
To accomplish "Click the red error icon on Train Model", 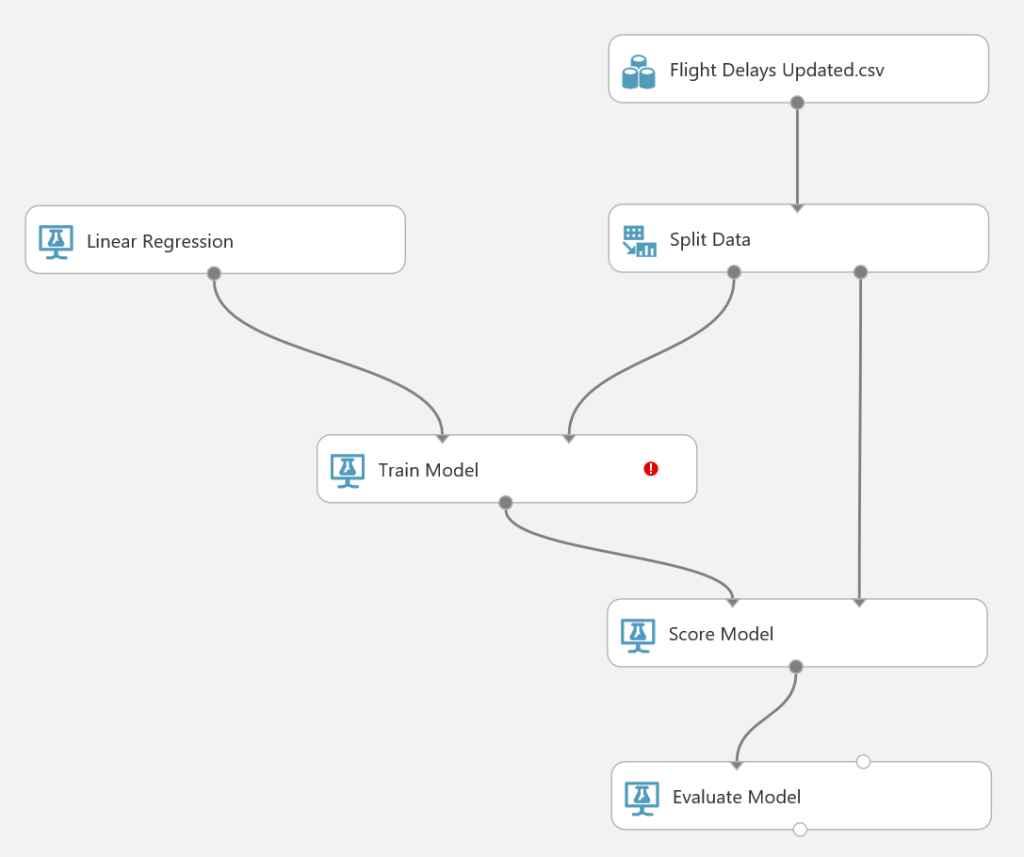I will (651, 468).
